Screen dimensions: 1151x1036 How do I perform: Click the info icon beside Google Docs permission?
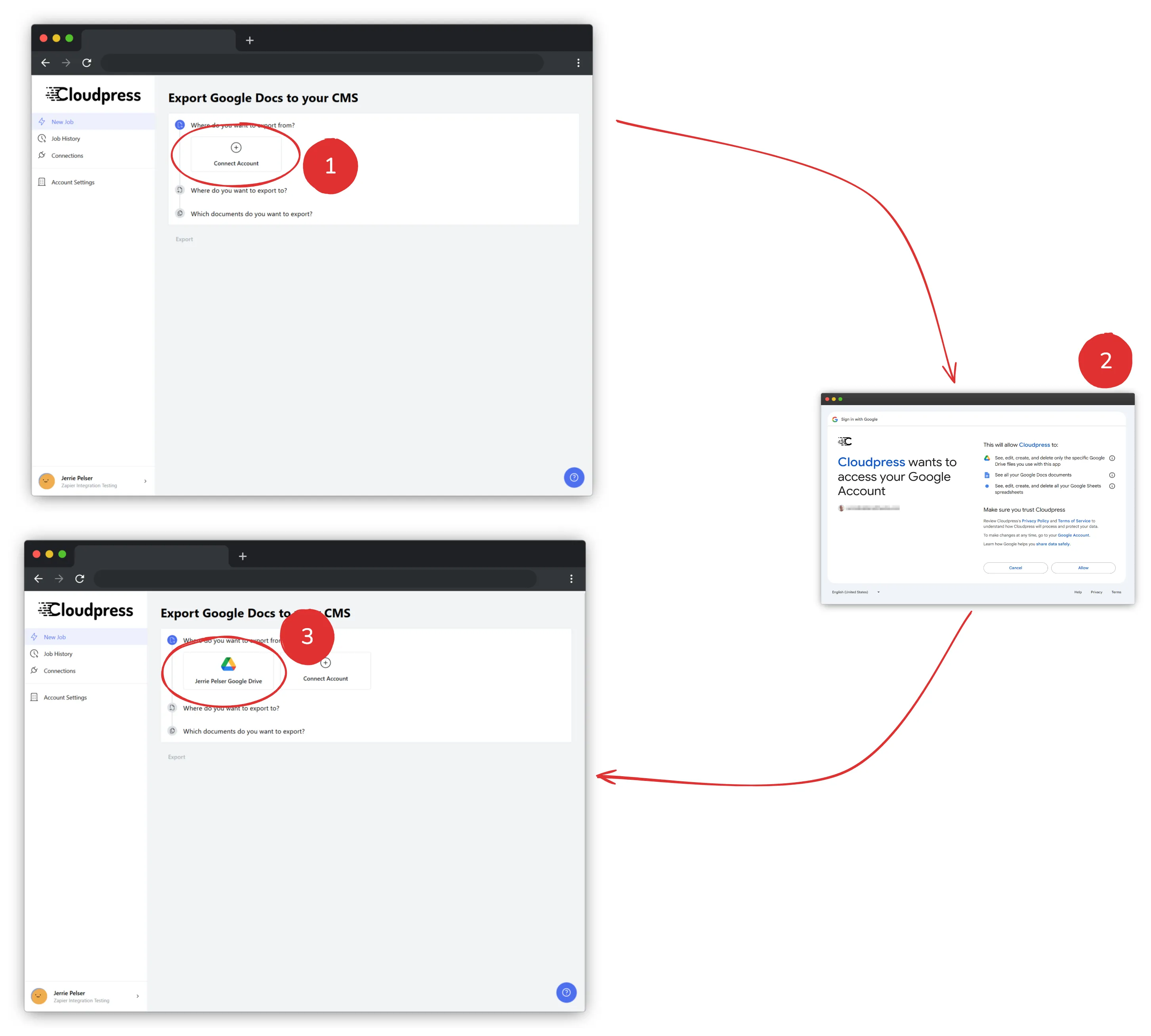click(x=1112, y=475)
